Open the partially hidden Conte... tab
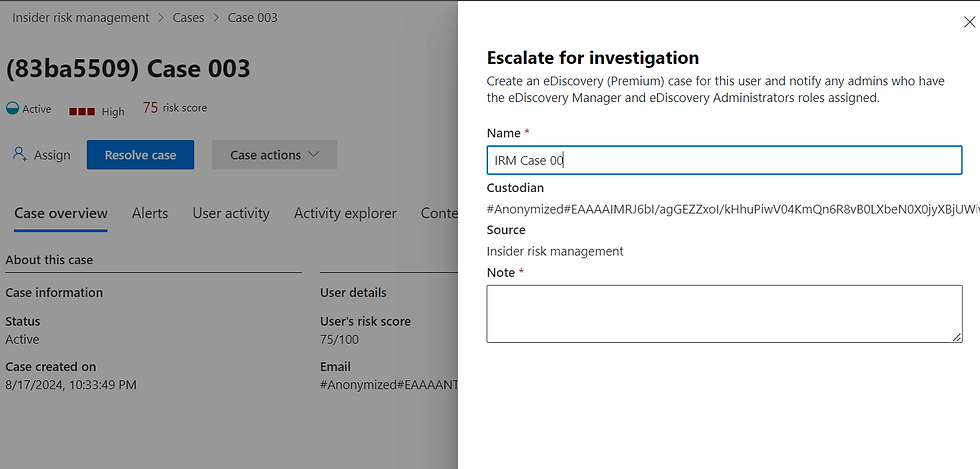This screenshot has height=469, width=980. point(439,213)
